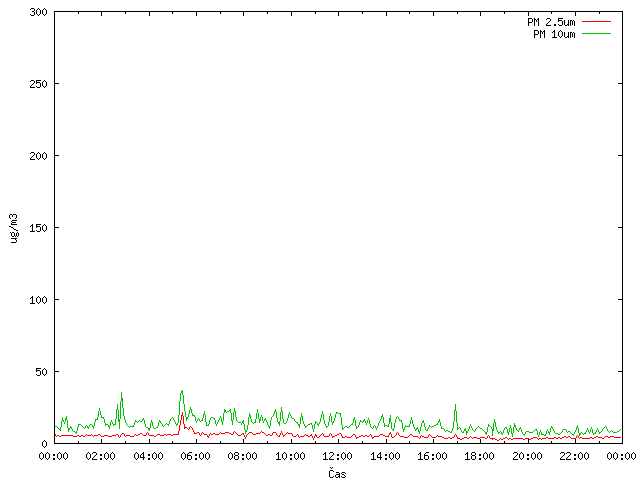Click the 50 y-axis label
Image resolution: width=640 pixels, height=480 pixels.
[x=41, y=372]
